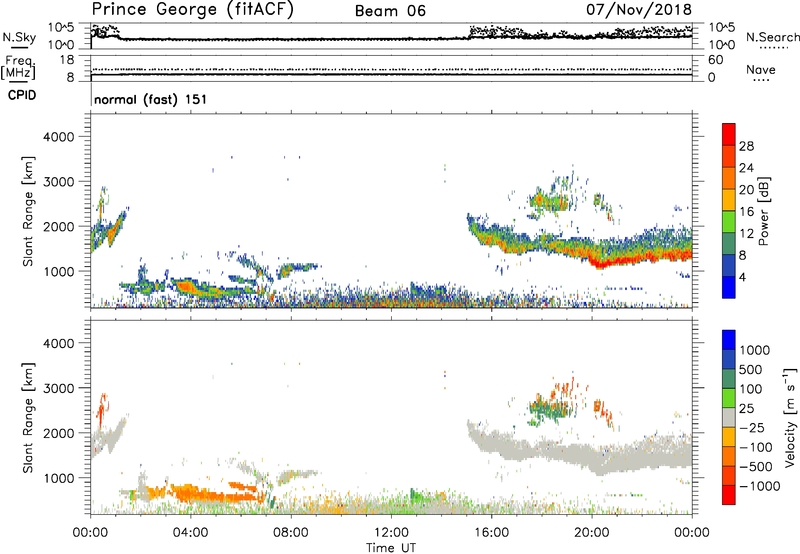Click the gray segment of Velocity colorbar
Viewport: 800px width, 554px height.
(x=729, y=417)
